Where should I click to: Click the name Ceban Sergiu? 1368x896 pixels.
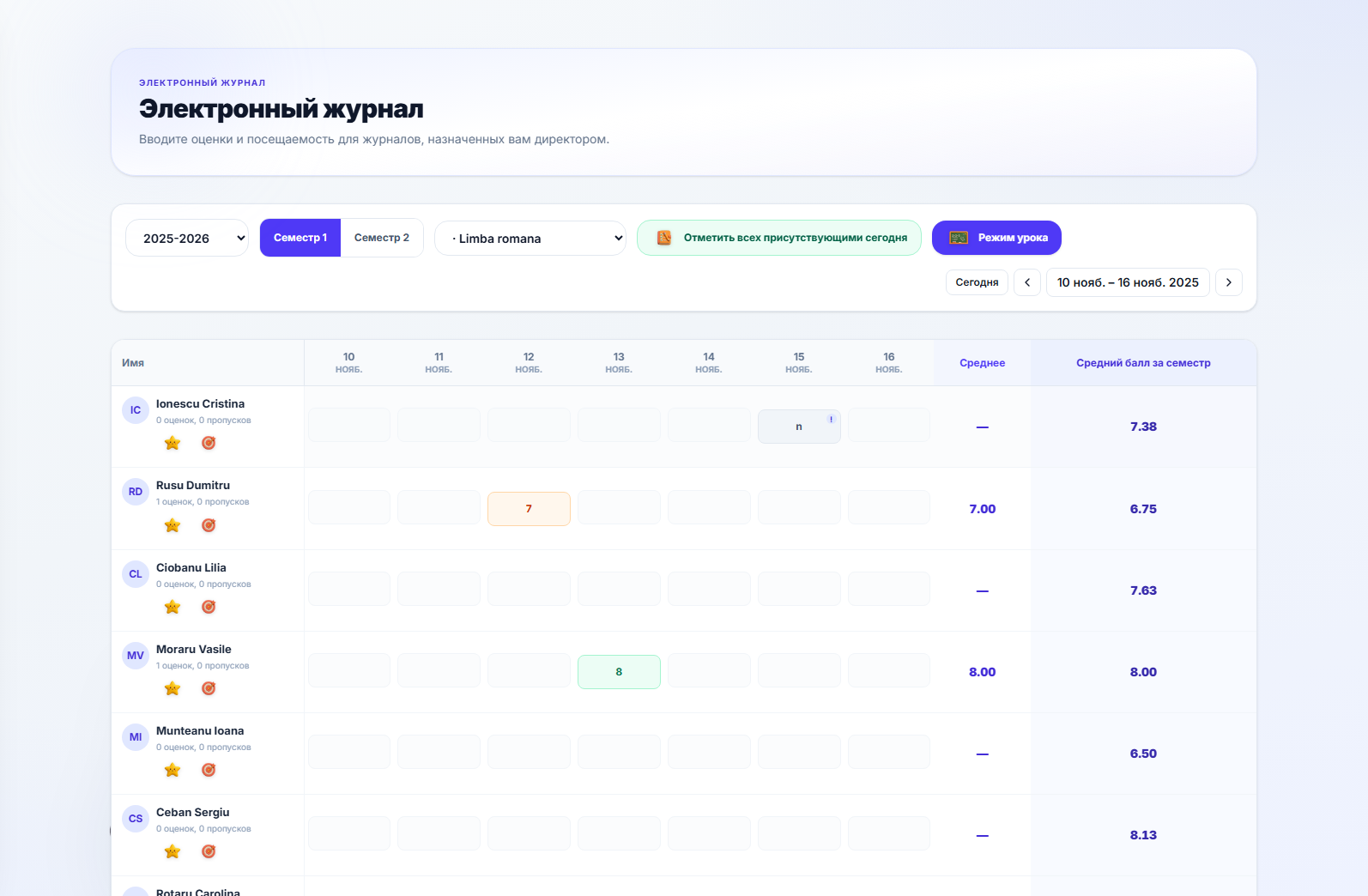click(x=193, y=813)
